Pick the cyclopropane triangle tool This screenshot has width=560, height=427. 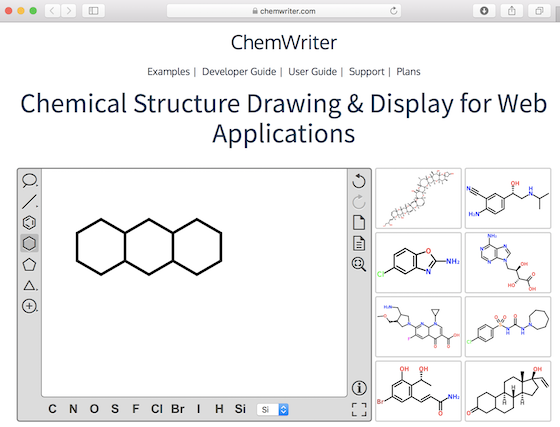[29, 285]
